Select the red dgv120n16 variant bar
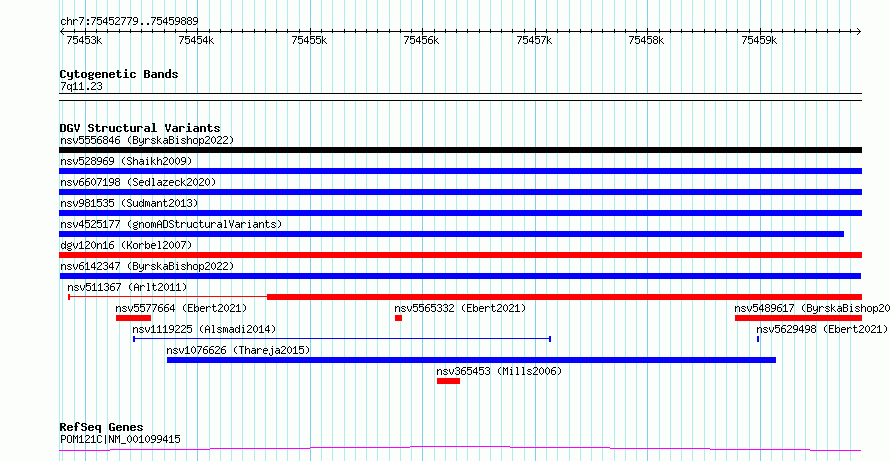Screen dimensions: 890x461 (x=460, y=255)
